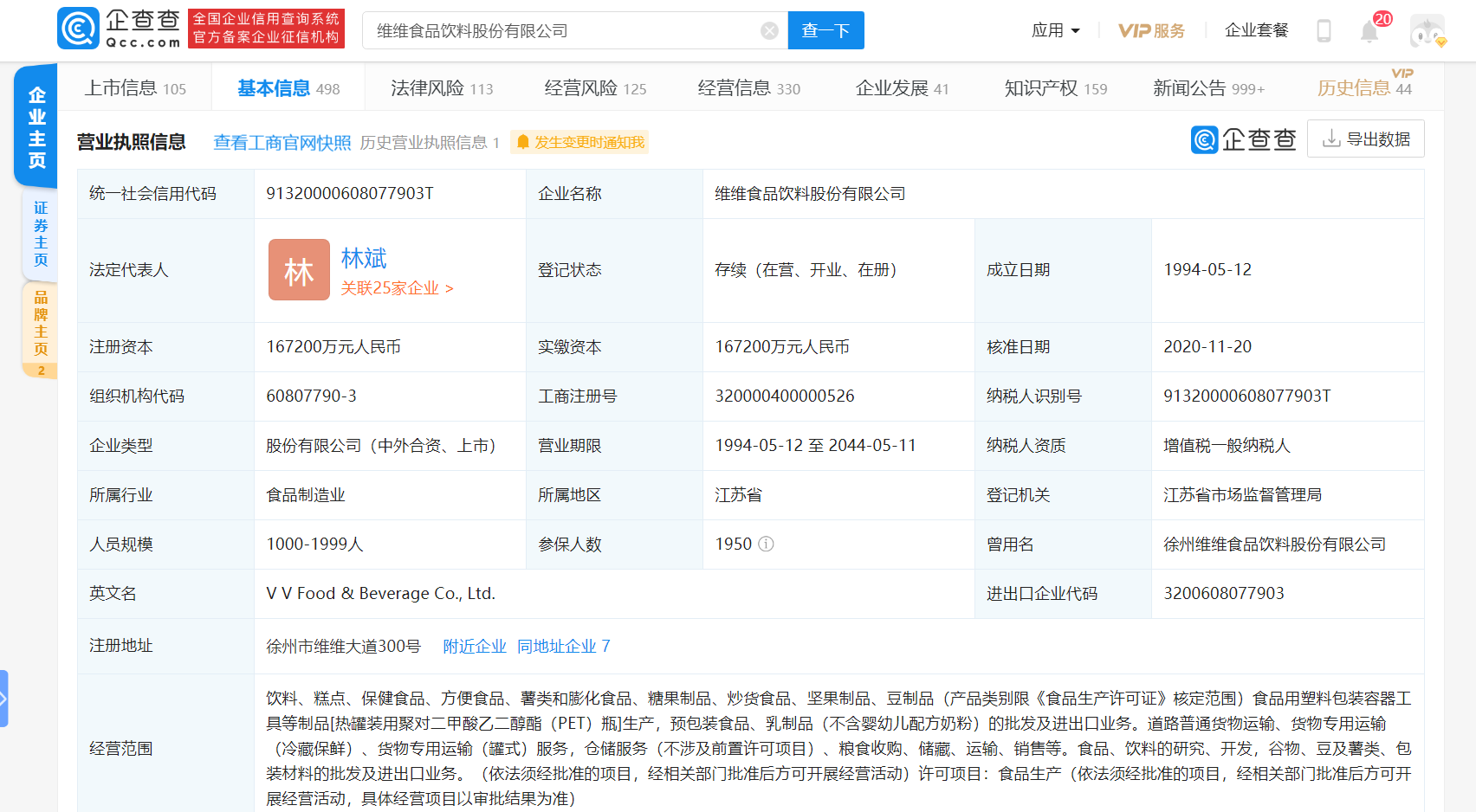Screen dimensions: 1476x812
Task: Switch to 历史信息 VIP tab
Action: pyautogui.click(x=1364, y=87)
